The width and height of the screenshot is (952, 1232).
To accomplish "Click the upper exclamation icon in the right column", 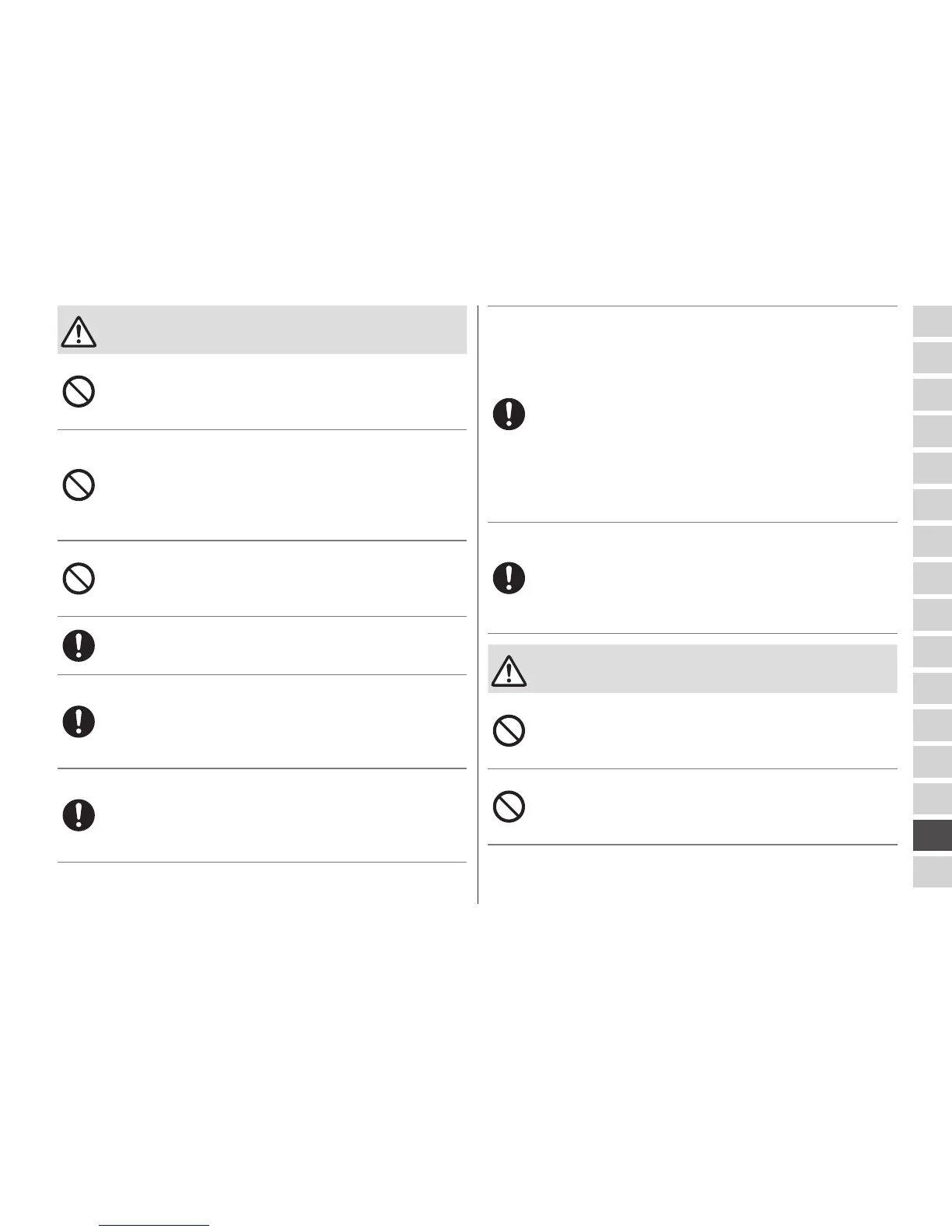I will coord(509,415).
